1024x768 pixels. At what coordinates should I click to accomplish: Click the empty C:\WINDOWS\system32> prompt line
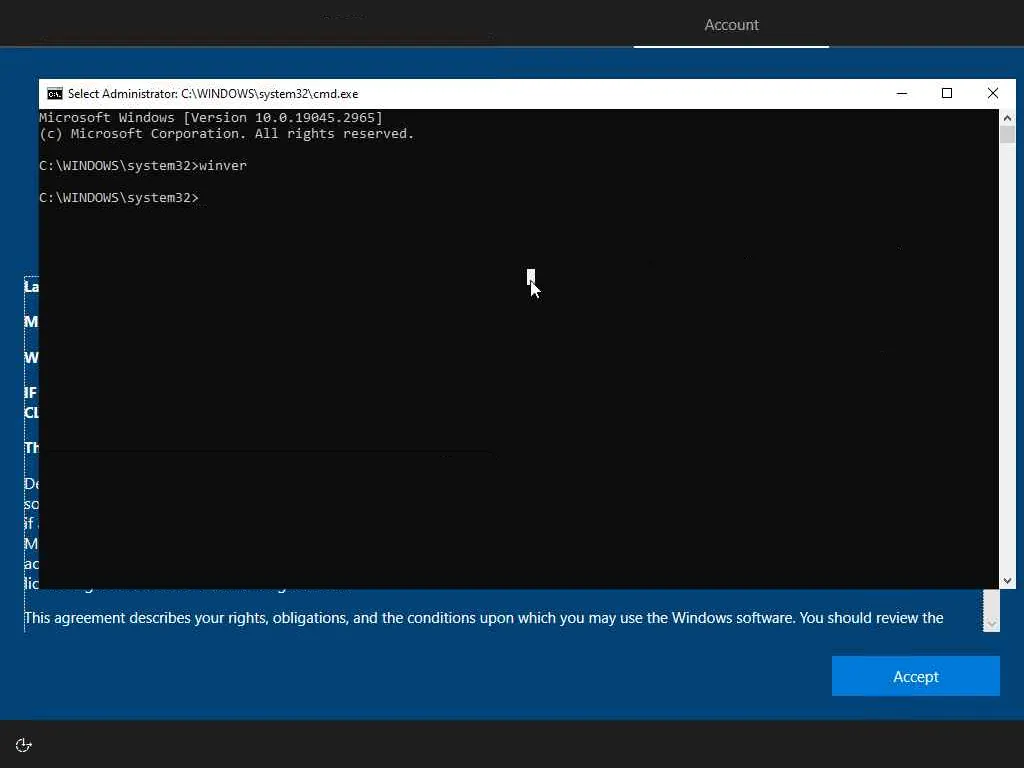coord(119,198)
